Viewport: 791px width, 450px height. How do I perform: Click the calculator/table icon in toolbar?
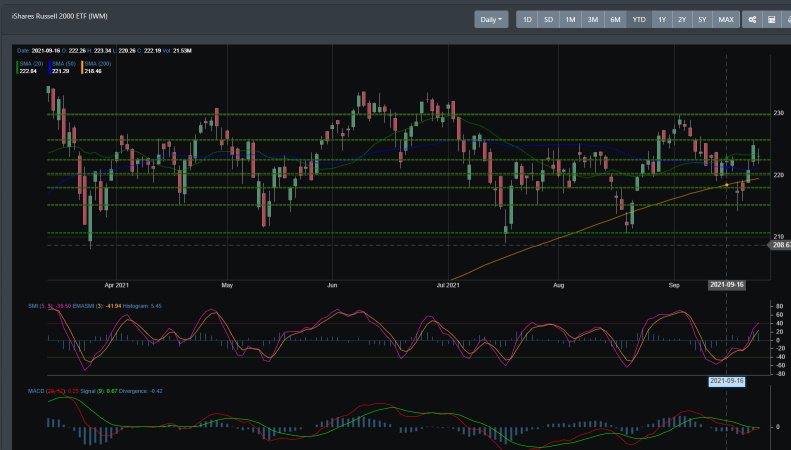click(x=771, y=20)
